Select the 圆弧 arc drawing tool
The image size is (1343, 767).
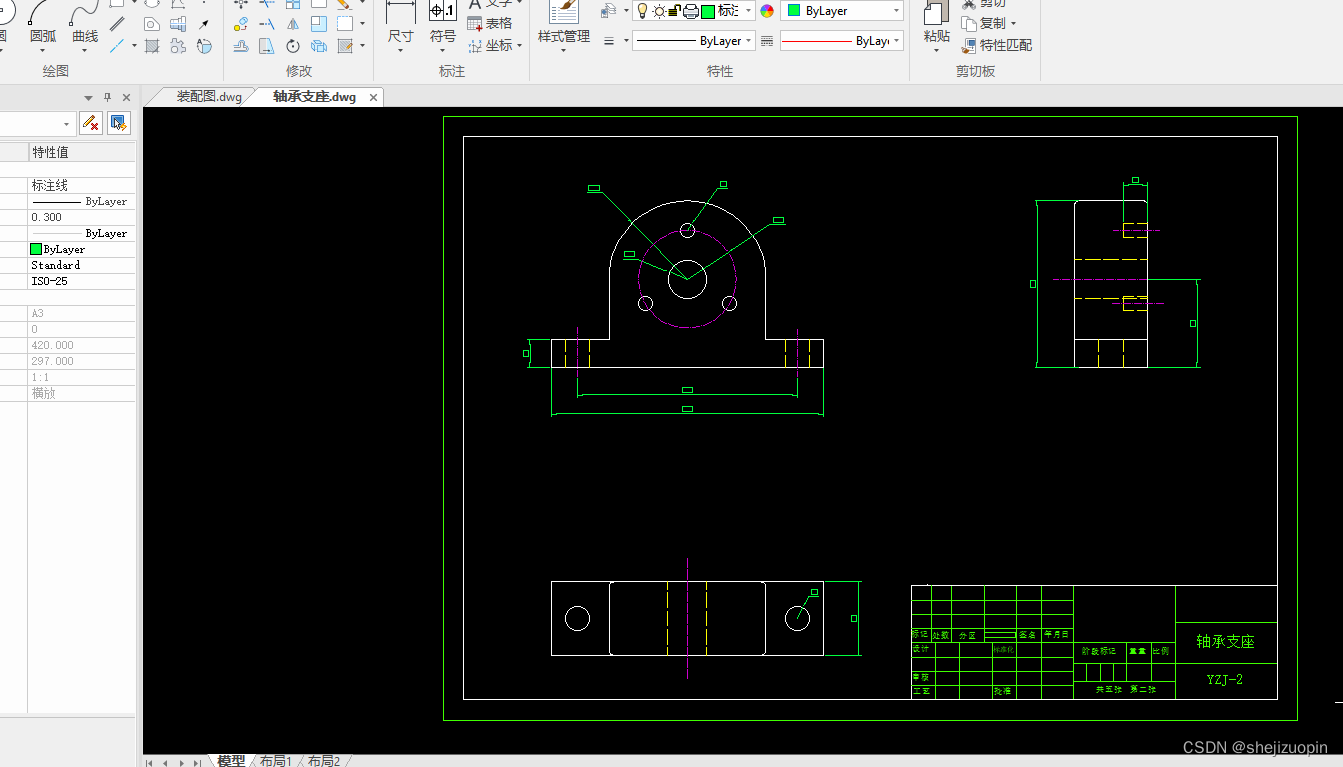click(43, 24)
